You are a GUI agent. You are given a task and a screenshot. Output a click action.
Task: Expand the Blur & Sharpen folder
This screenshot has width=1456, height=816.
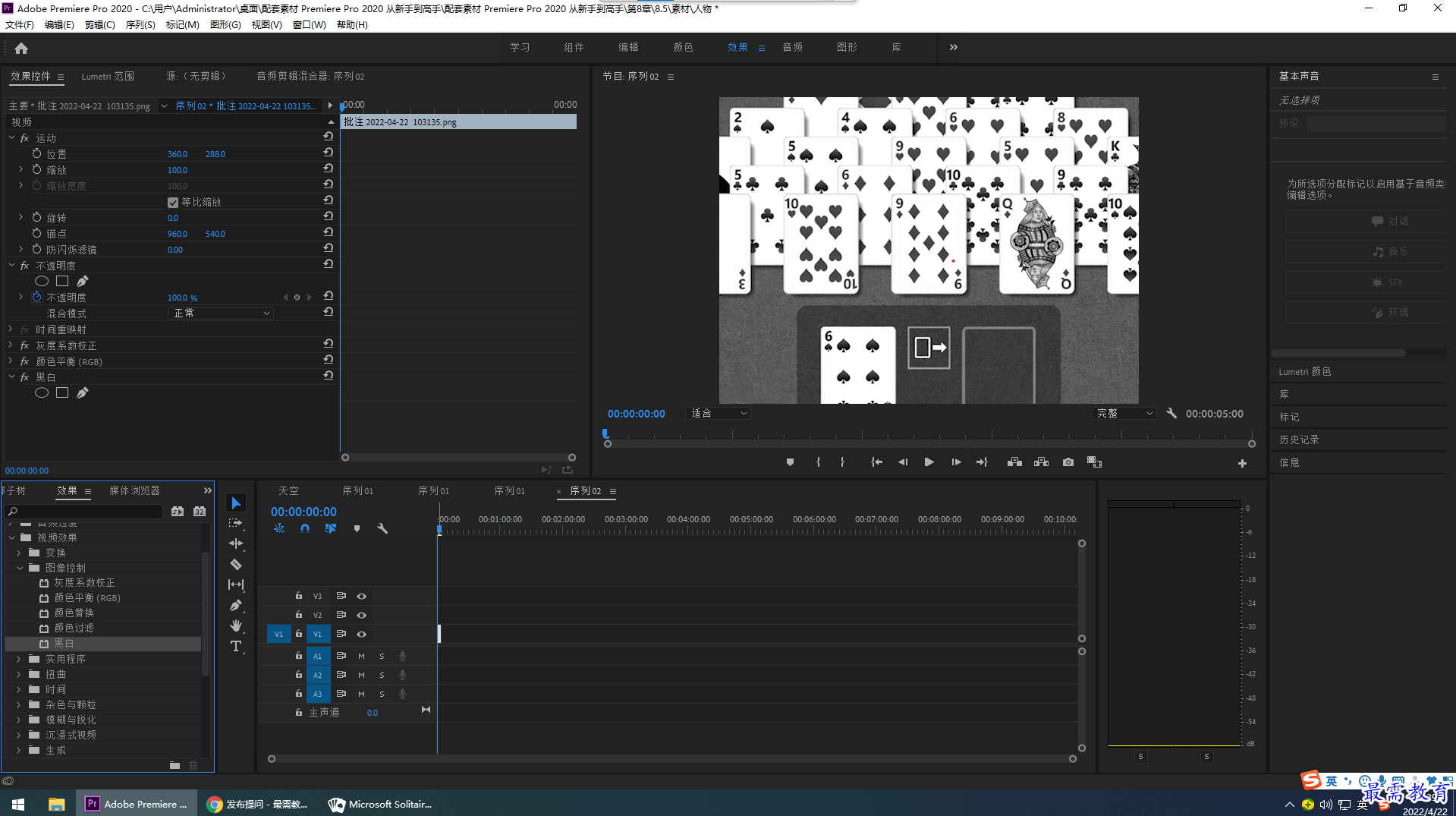(x=19, y=720)
